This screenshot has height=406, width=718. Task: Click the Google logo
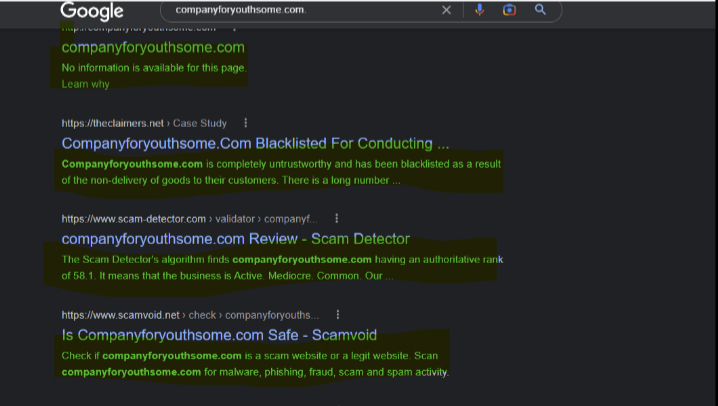click(92, 11)
